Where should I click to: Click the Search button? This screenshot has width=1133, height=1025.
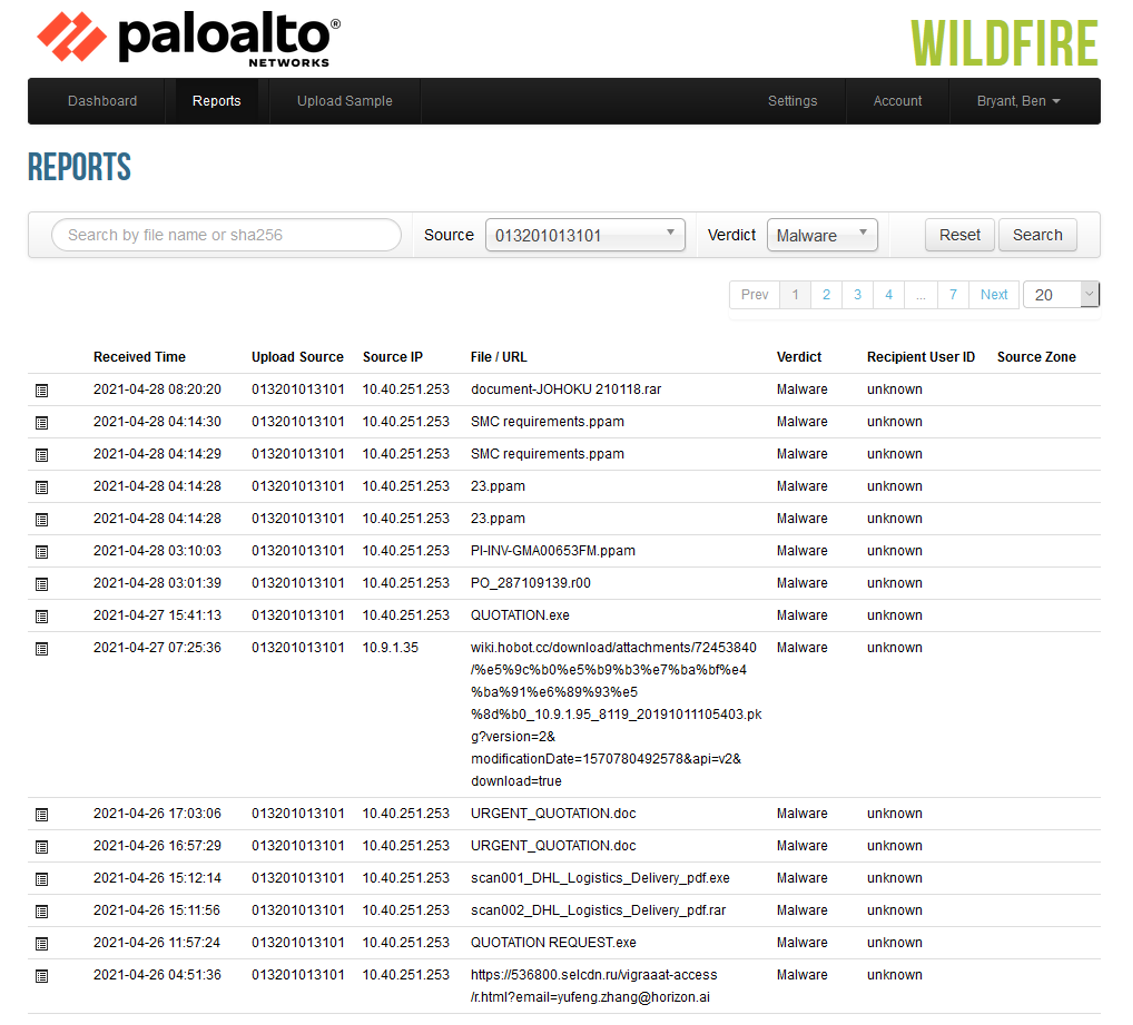pyautogui.click(x=1037, y=235)
